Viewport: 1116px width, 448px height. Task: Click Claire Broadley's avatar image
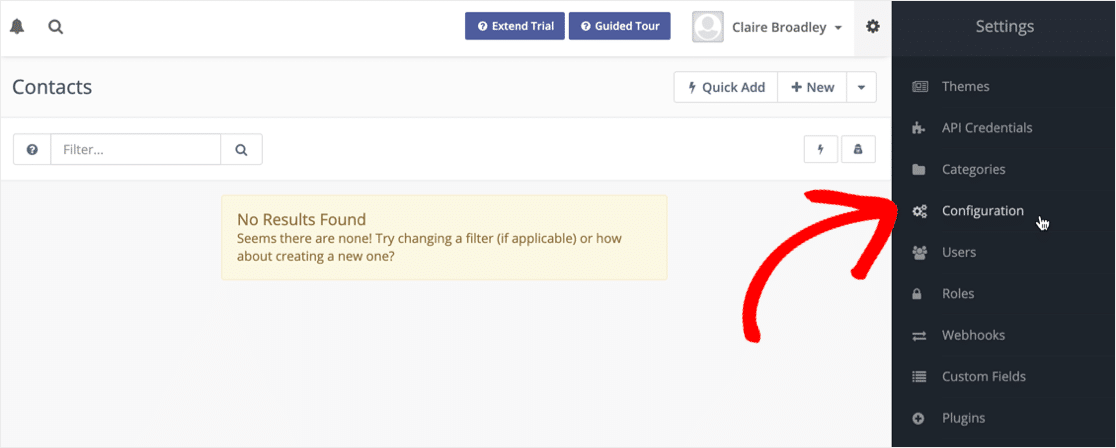tap(707, 27)
